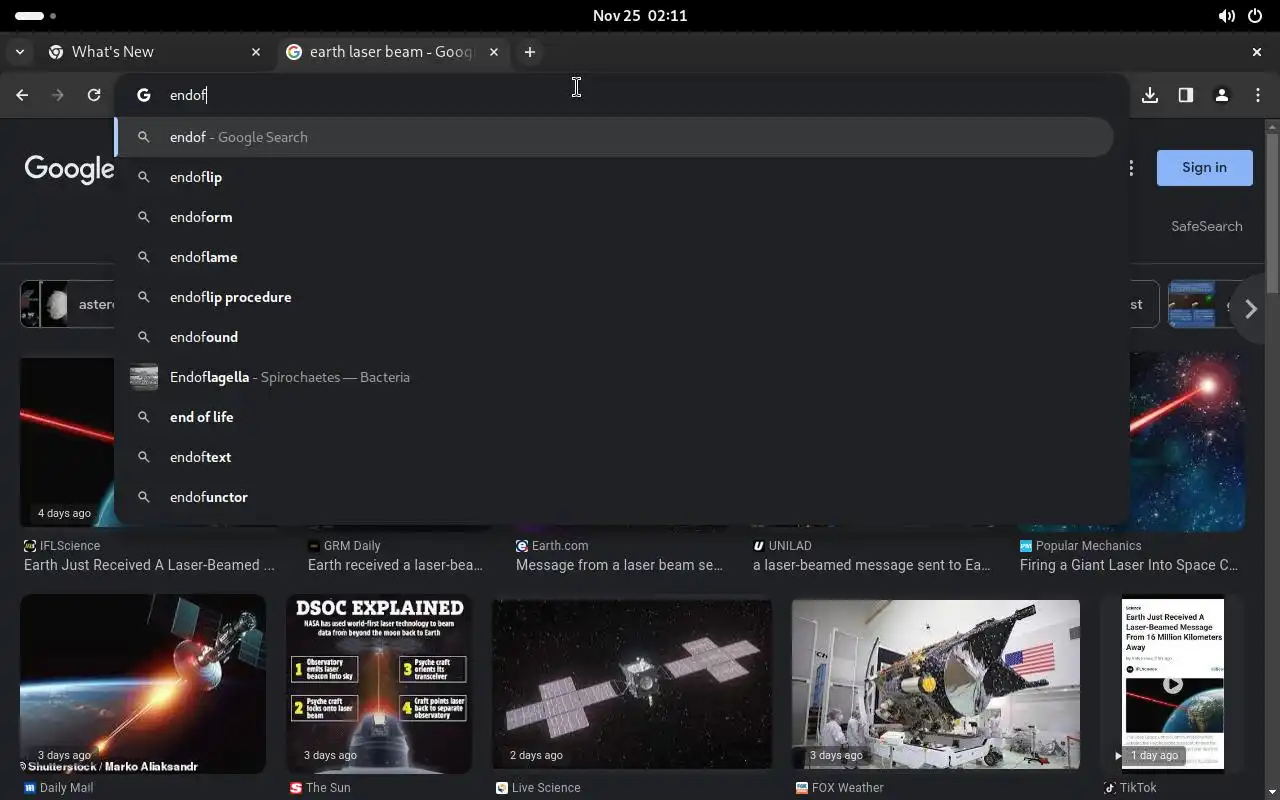Open the SafeSearch setting
The height and width of the screenshot is (800, 1280).
click(x=1207, y=226)
